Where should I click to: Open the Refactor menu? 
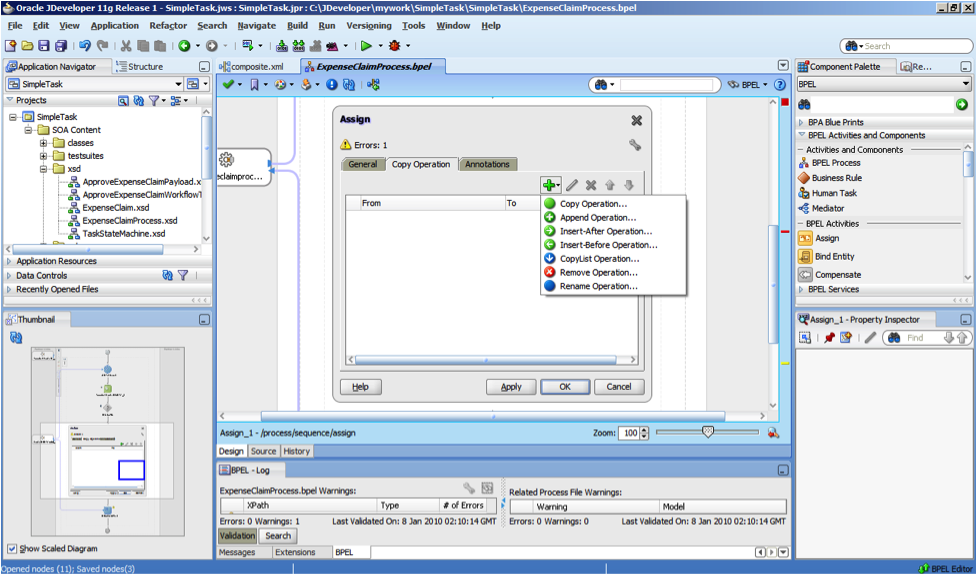click(168, 25)
